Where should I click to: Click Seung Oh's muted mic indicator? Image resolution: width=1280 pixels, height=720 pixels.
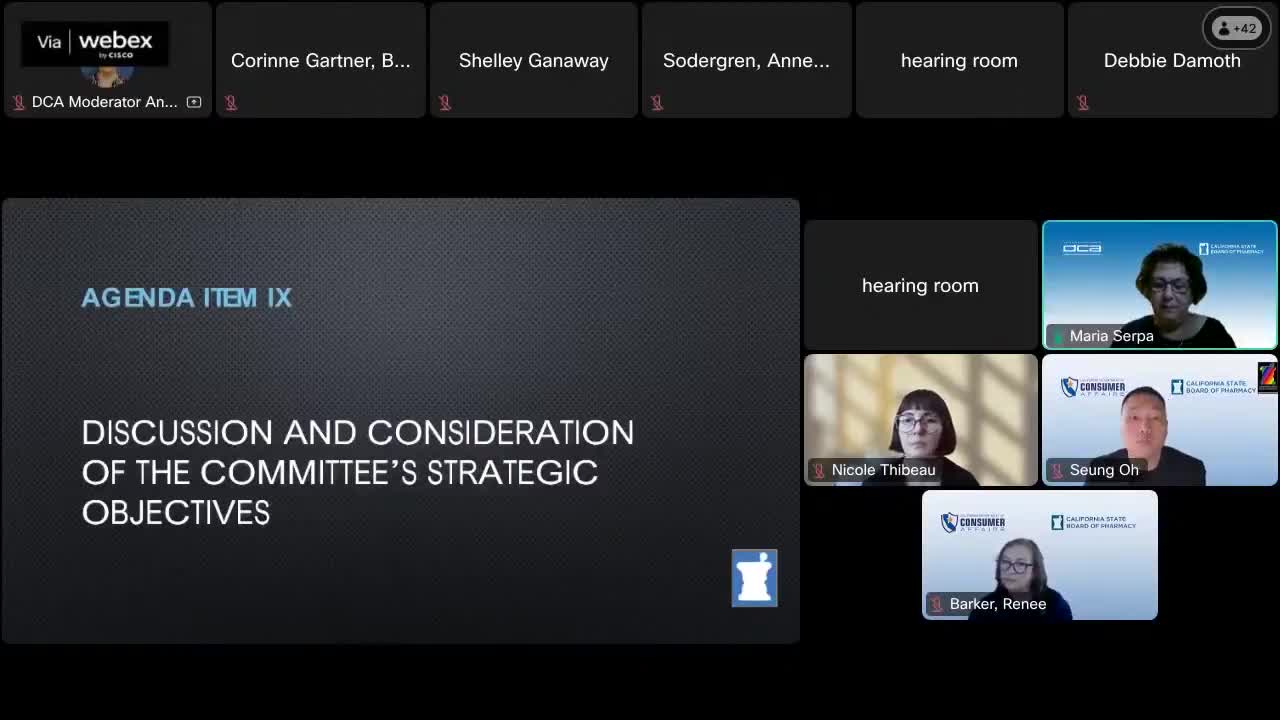(x=1057, y=470)
